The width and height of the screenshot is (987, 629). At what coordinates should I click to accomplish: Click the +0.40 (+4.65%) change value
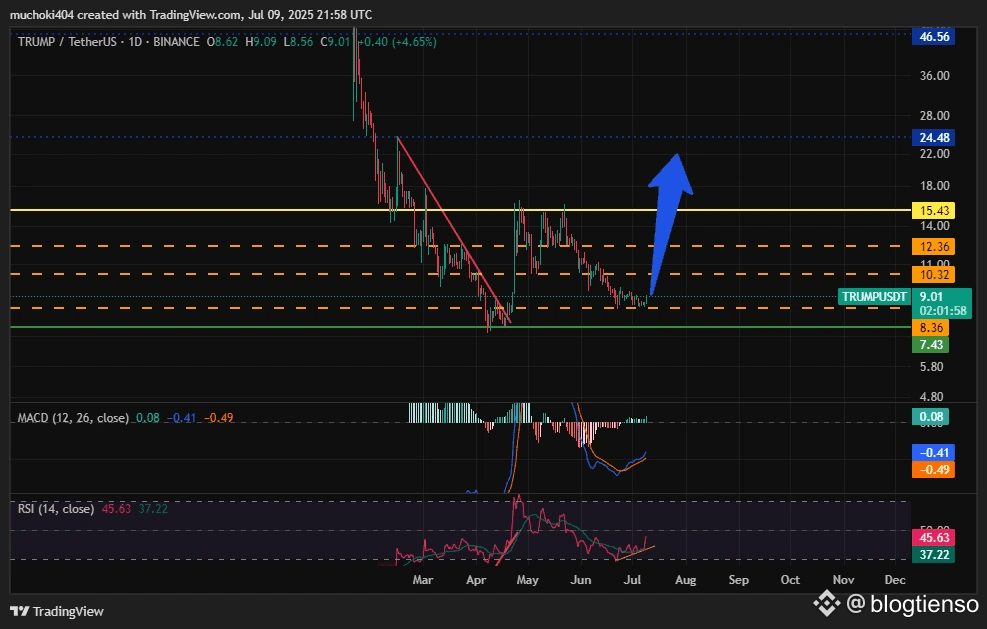pyautogui.click(x=397, y=42)
